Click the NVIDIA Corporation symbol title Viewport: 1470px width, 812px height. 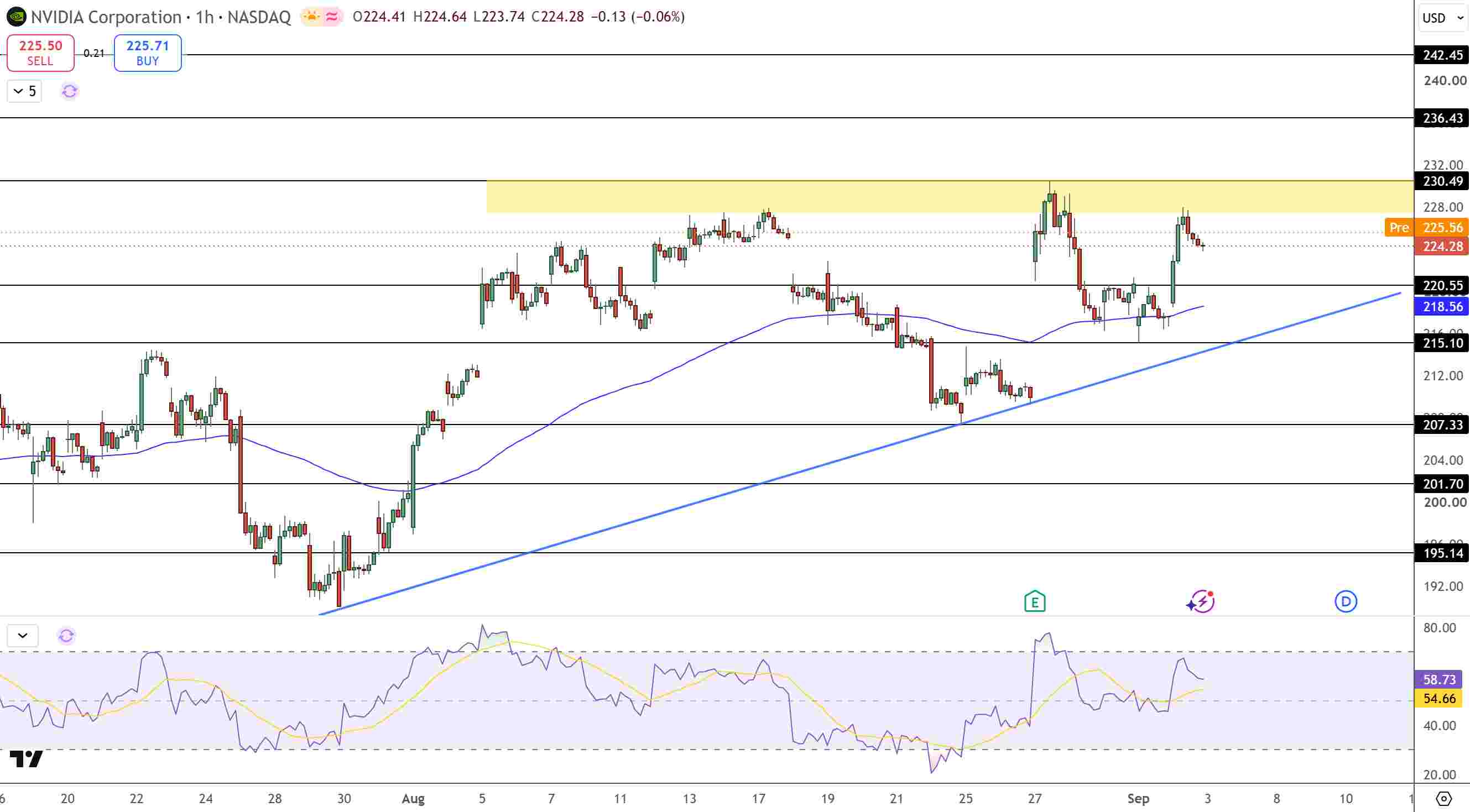[x=106, y=17]
